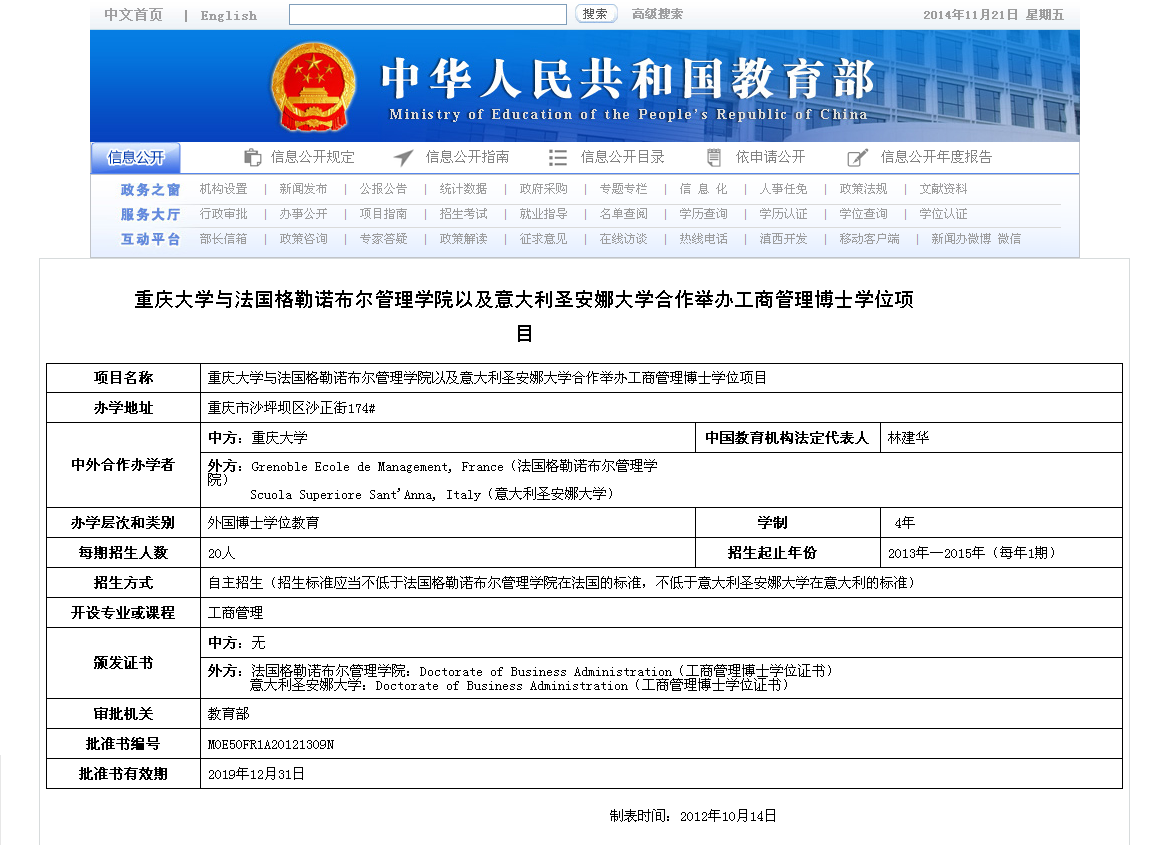The height and width of the screenshot is (845, 1171).
Task: Click the national emblem logo
Action: (x=314, y=87)
